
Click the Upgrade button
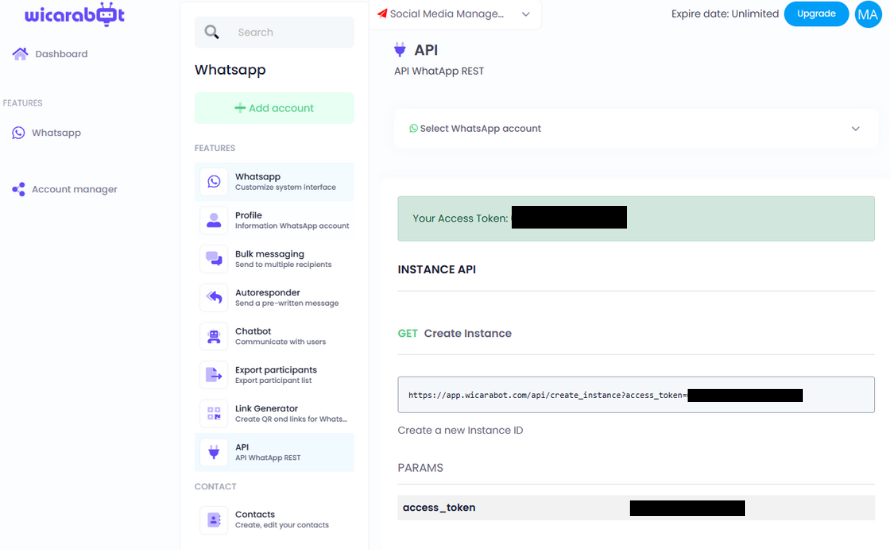[x=816, y=14]
